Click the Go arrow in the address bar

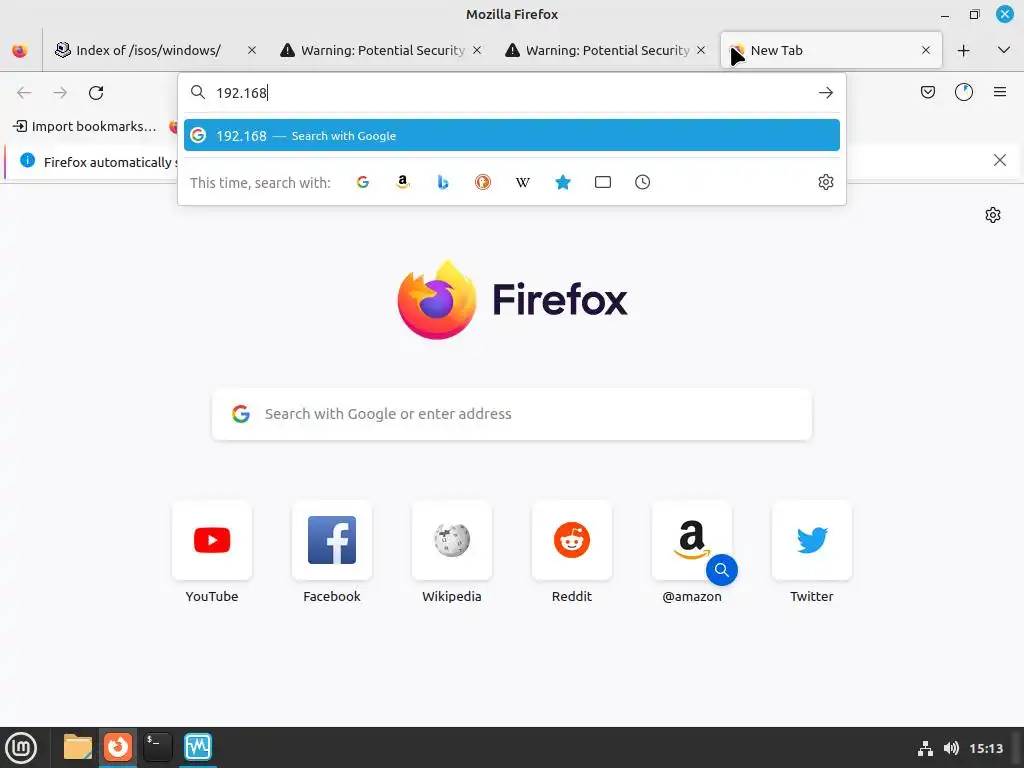pos(825,93)
